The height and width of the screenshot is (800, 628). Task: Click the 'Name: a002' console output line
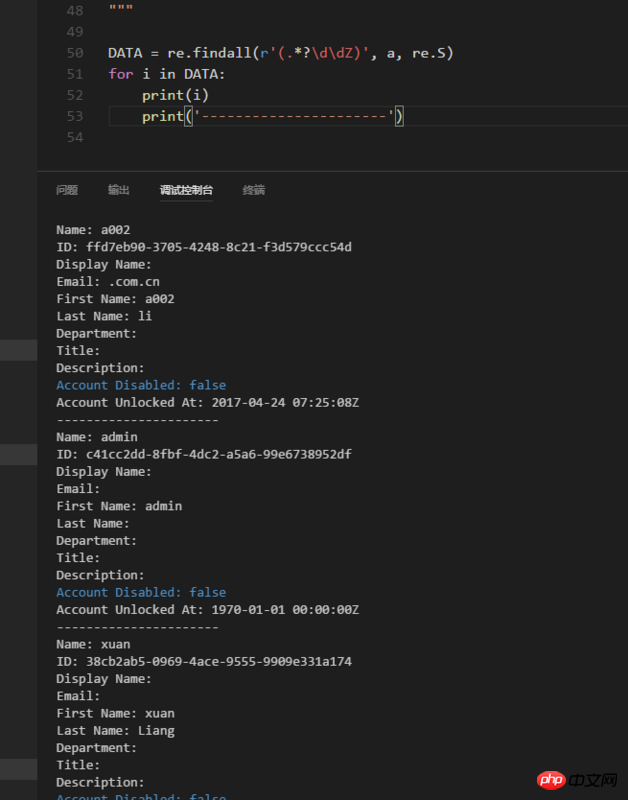93,230
